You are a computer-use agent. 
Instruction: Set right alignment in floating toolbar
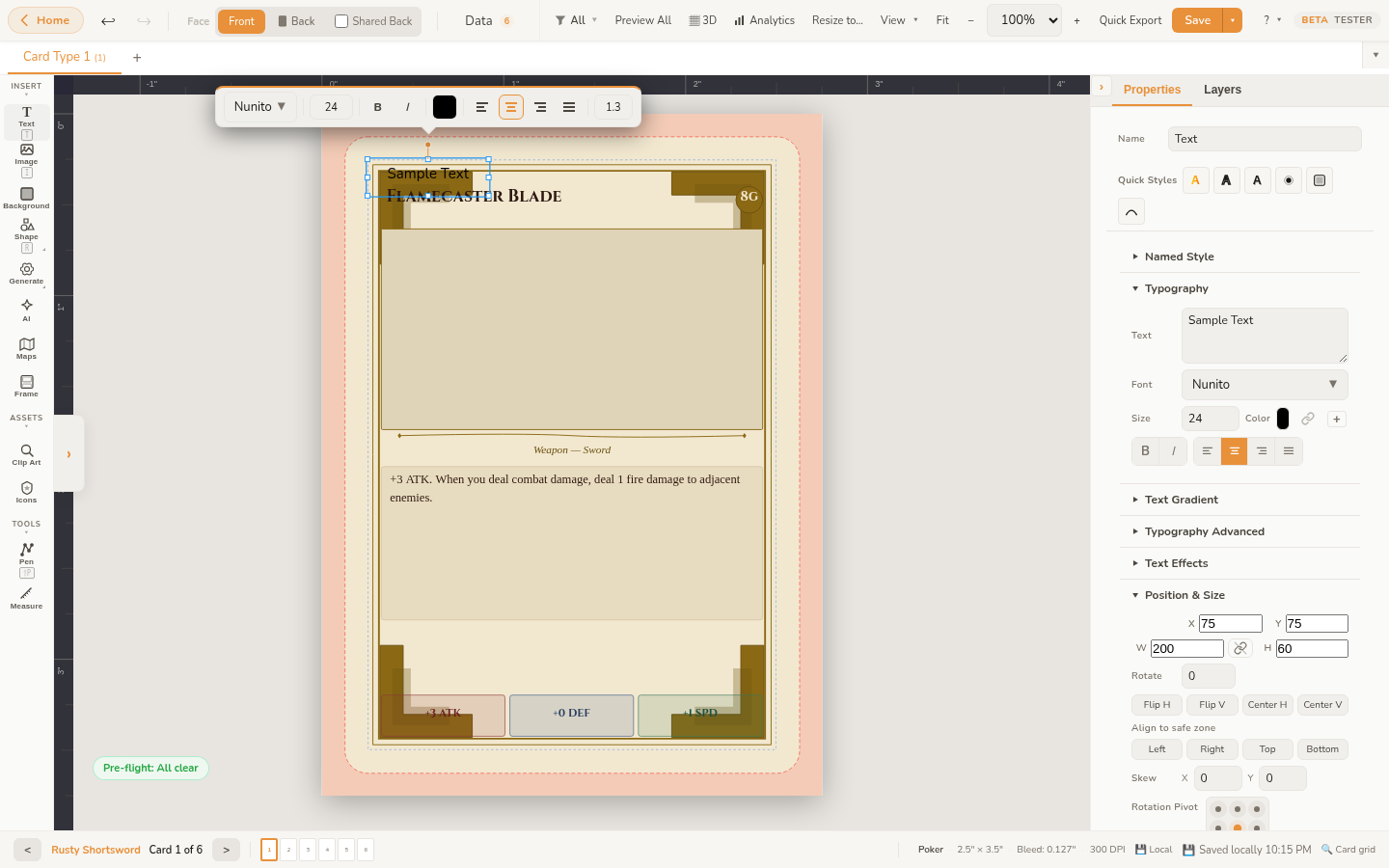coord(540,107)
